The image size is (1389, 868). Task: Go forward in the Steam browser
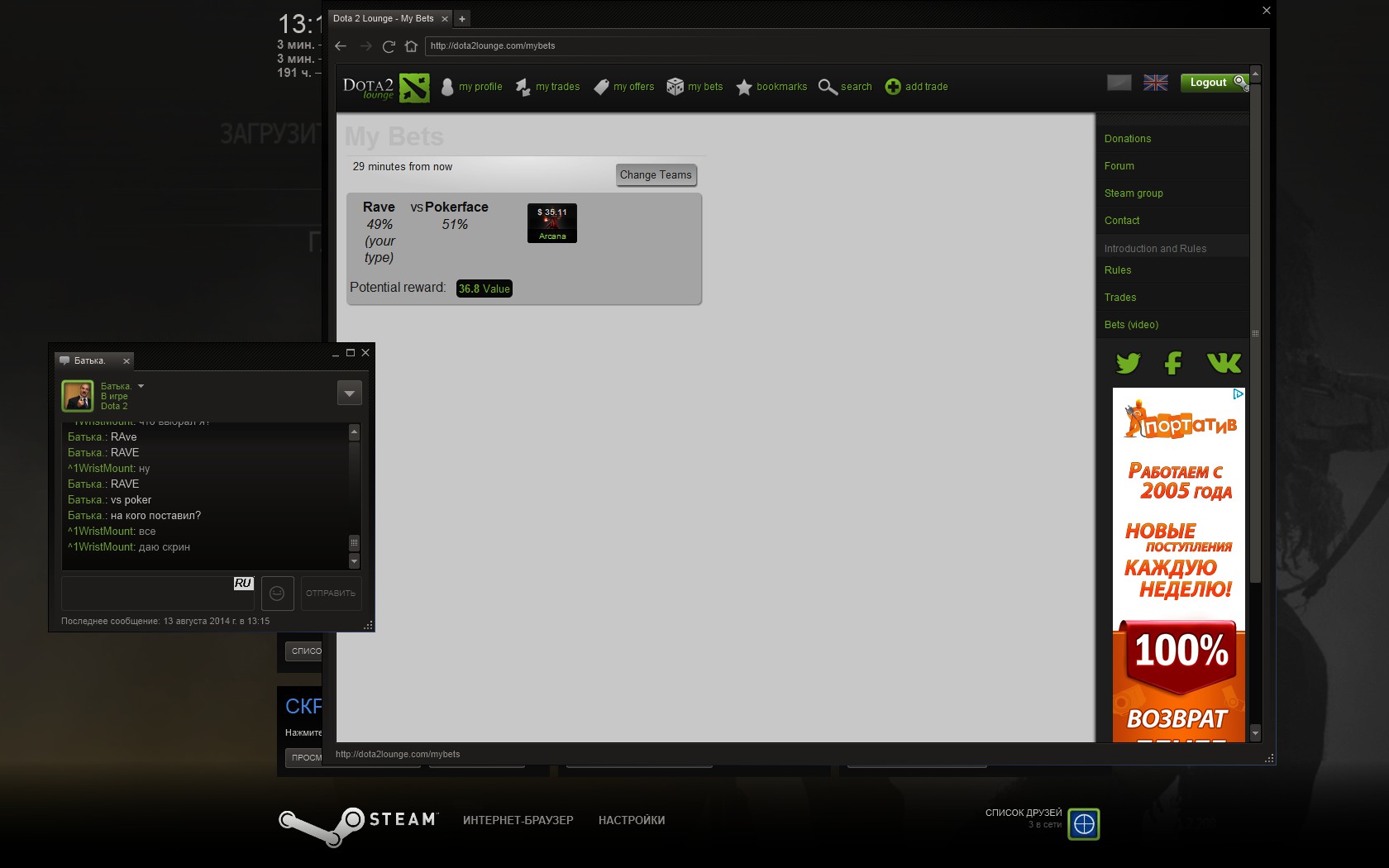pyautogui.click(x=365, y=46)
